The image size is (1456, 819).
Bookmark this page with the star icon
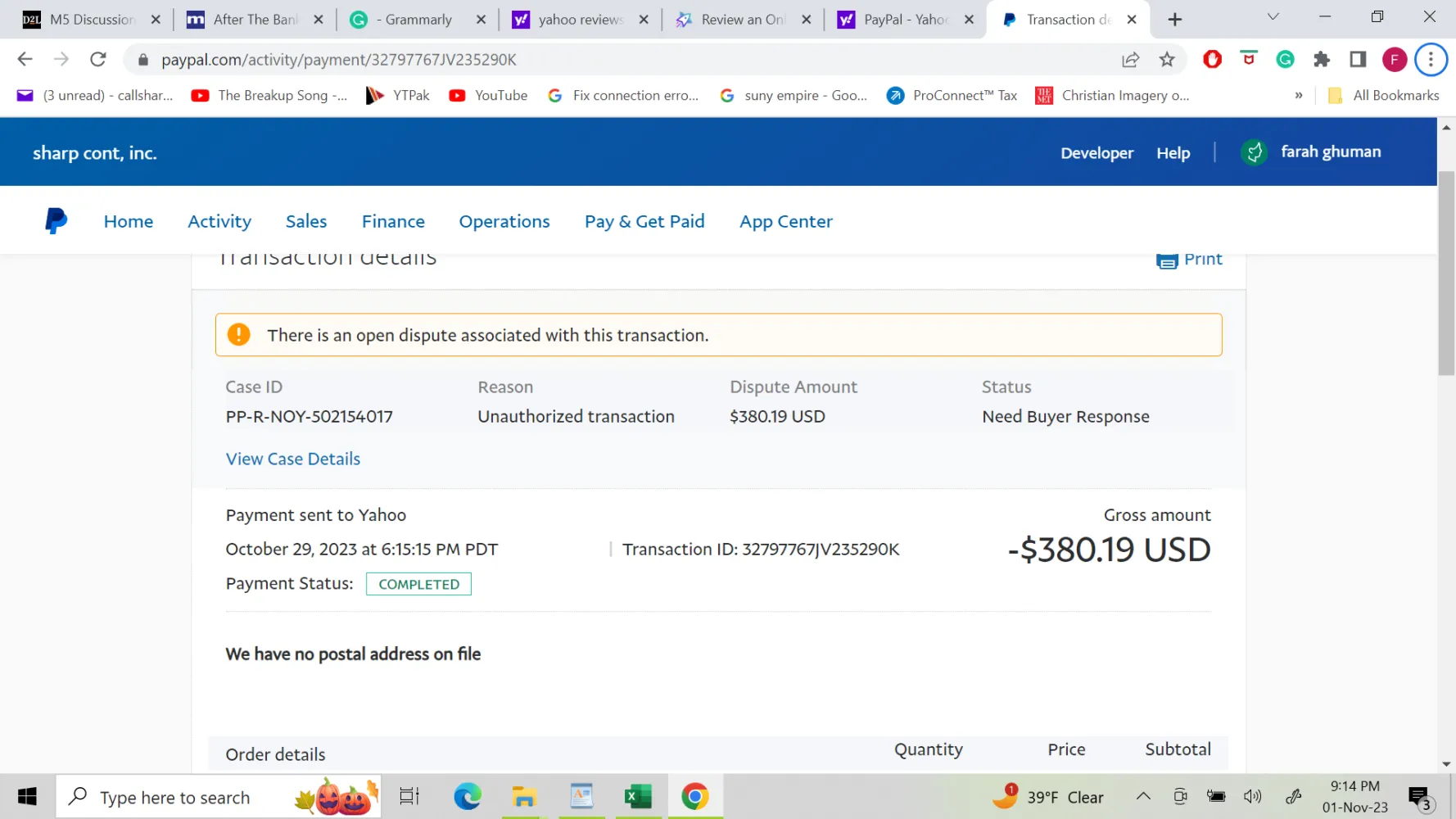pos(1167,59)
